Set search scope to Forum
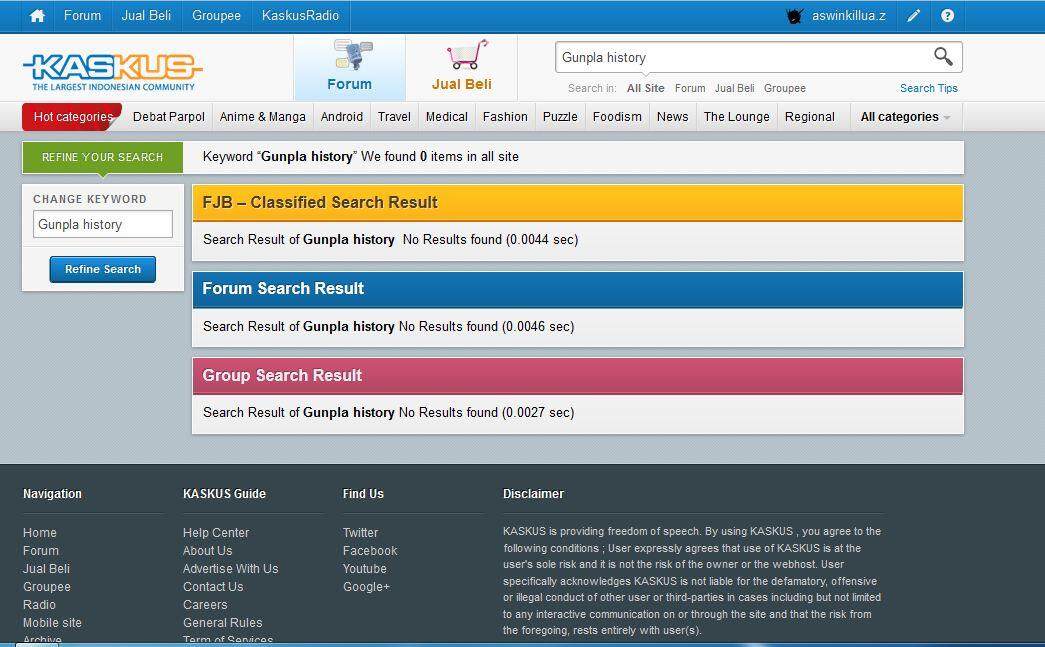1045x647 pixels. (x=690, y=88)
